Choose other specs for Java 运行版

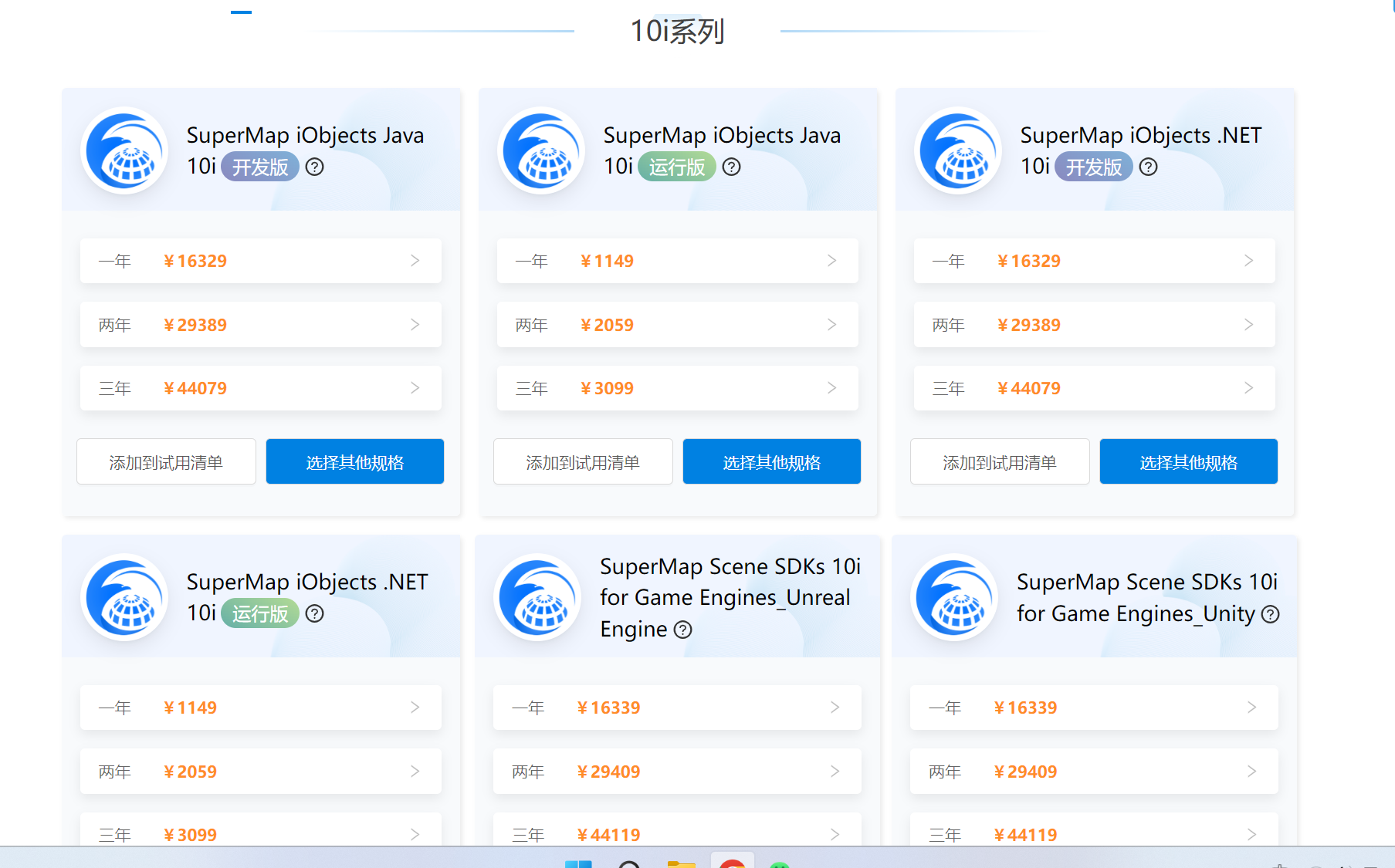(772, 461)
